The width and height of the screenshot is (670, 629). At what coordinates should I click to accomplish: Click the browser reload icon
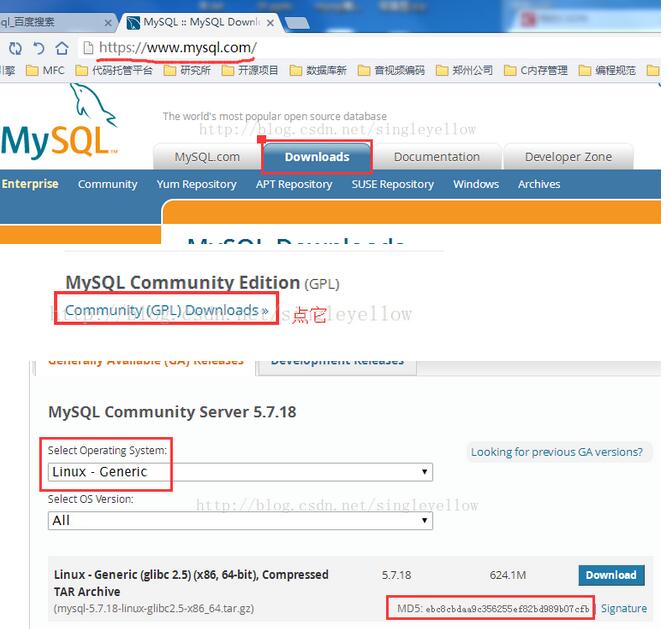point(15,48)
